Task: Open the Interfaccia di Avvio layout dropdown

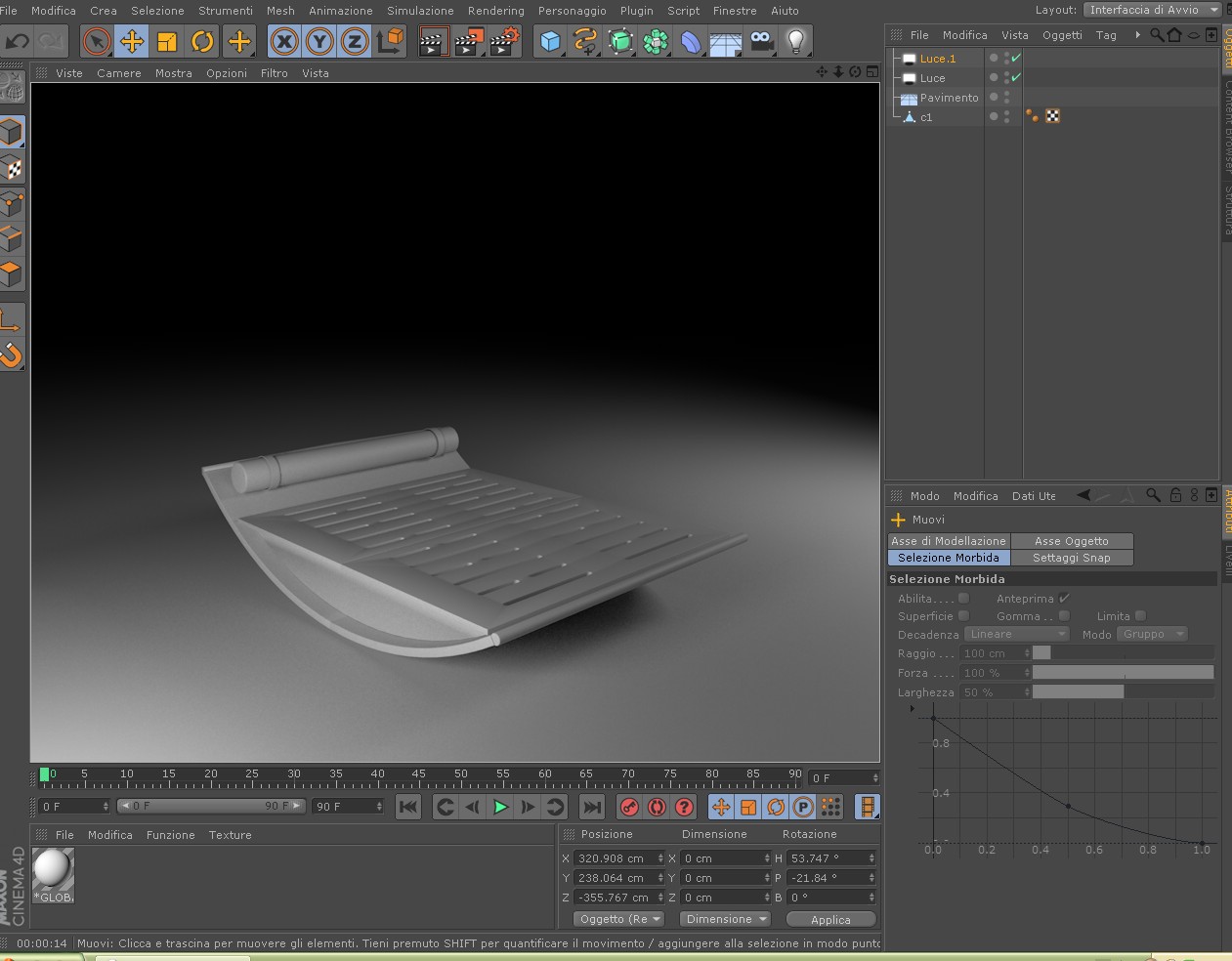Action: pos(1153,10)
